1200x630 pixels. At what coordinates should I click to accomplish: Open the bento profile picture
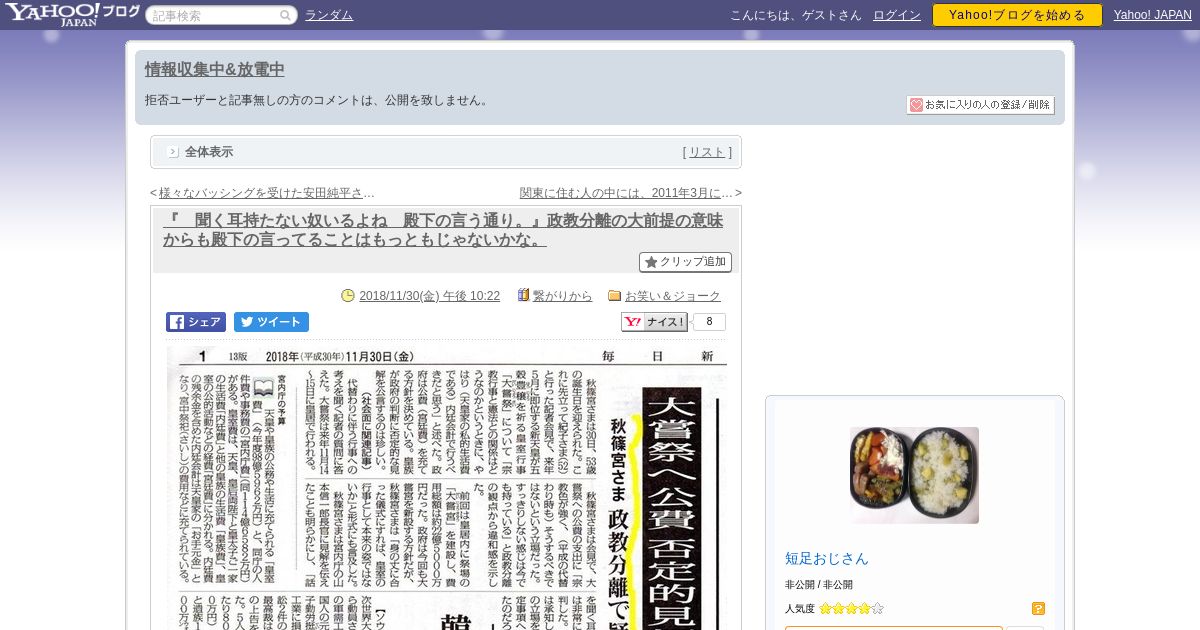tap(914, 475)
